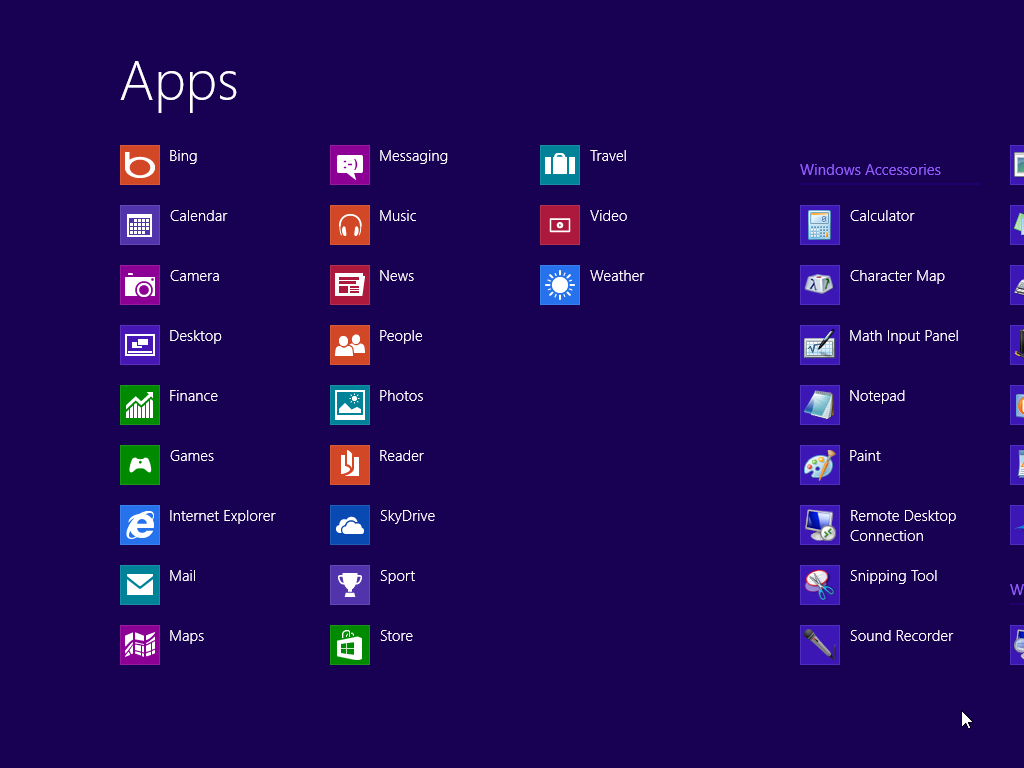The width and height of the screenshot is (1024, 768).
Task: Open the Character Map icon
Action: [x=820, y=285]
